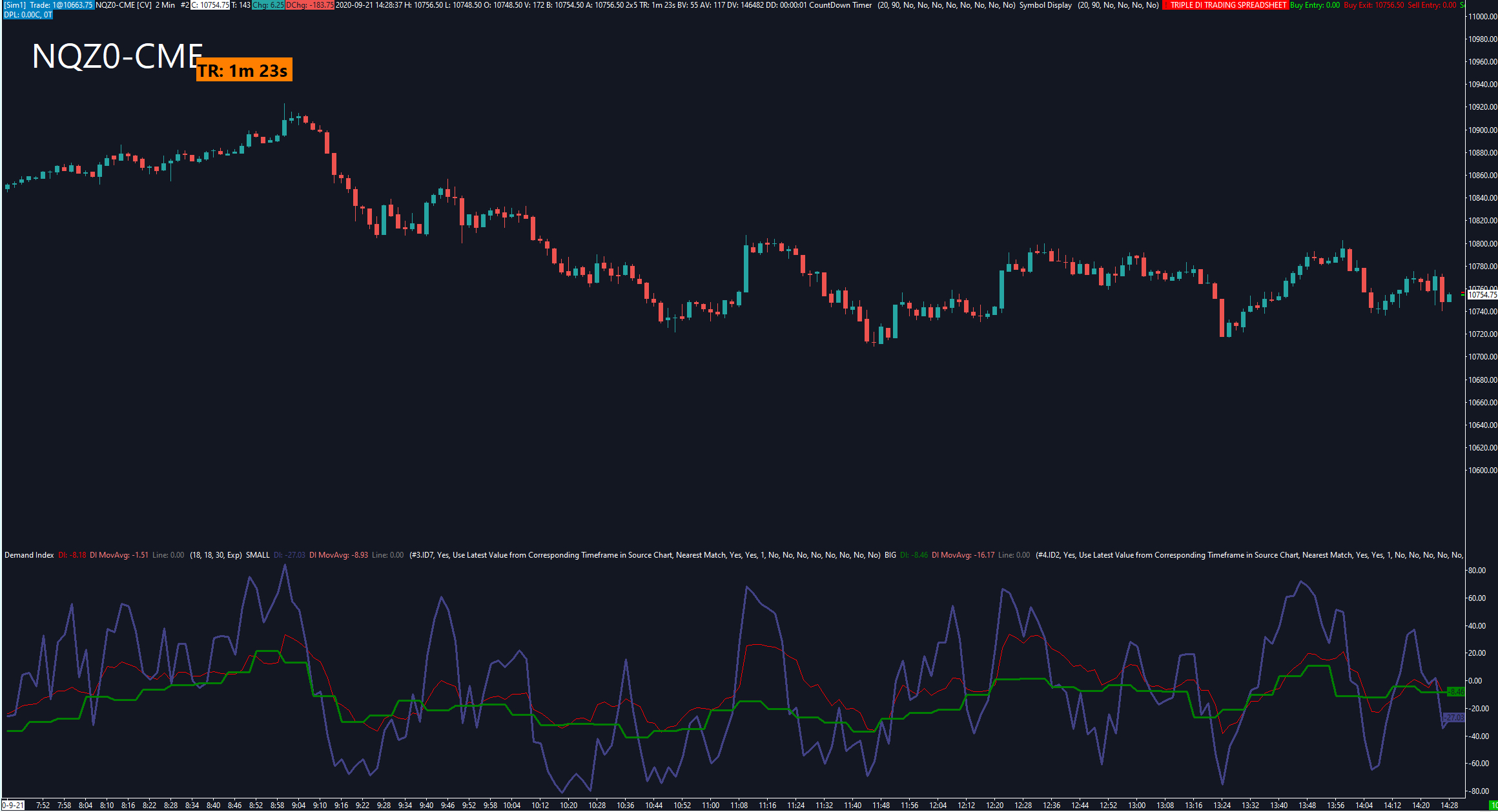Click the red DChg: -183.75 header field

(x=310, y=5)
